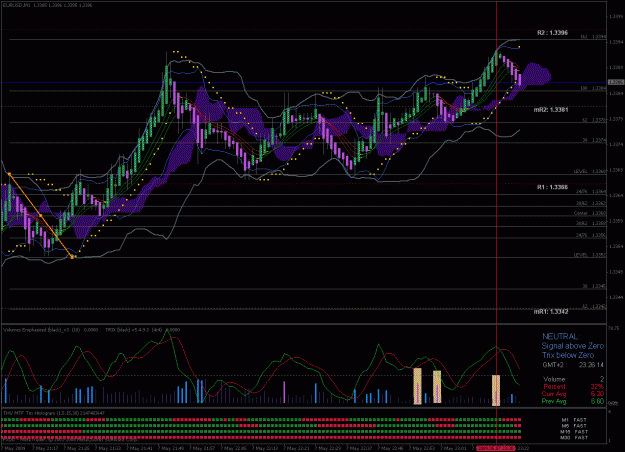
Task: Select the mR1: 1.3342 pivot label
Action: [x=551, y=311]
